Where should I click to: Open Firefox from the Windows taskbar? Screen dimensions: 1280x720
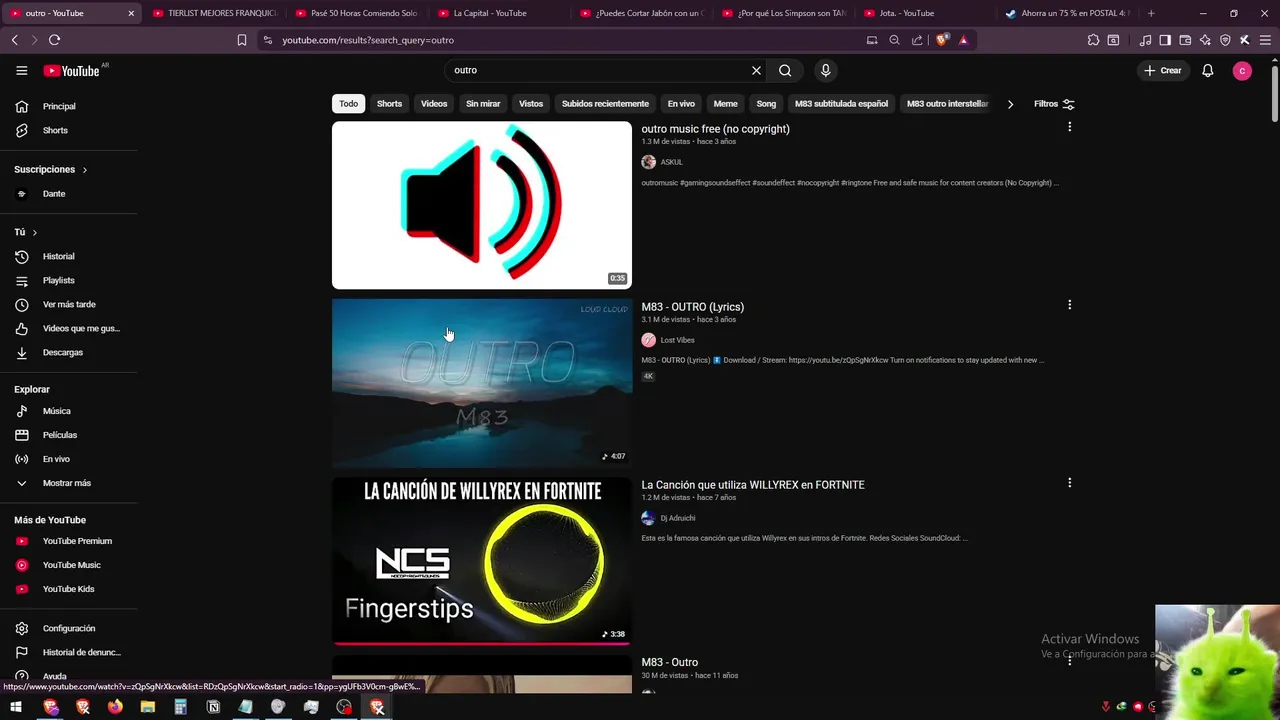pos(115,707)
